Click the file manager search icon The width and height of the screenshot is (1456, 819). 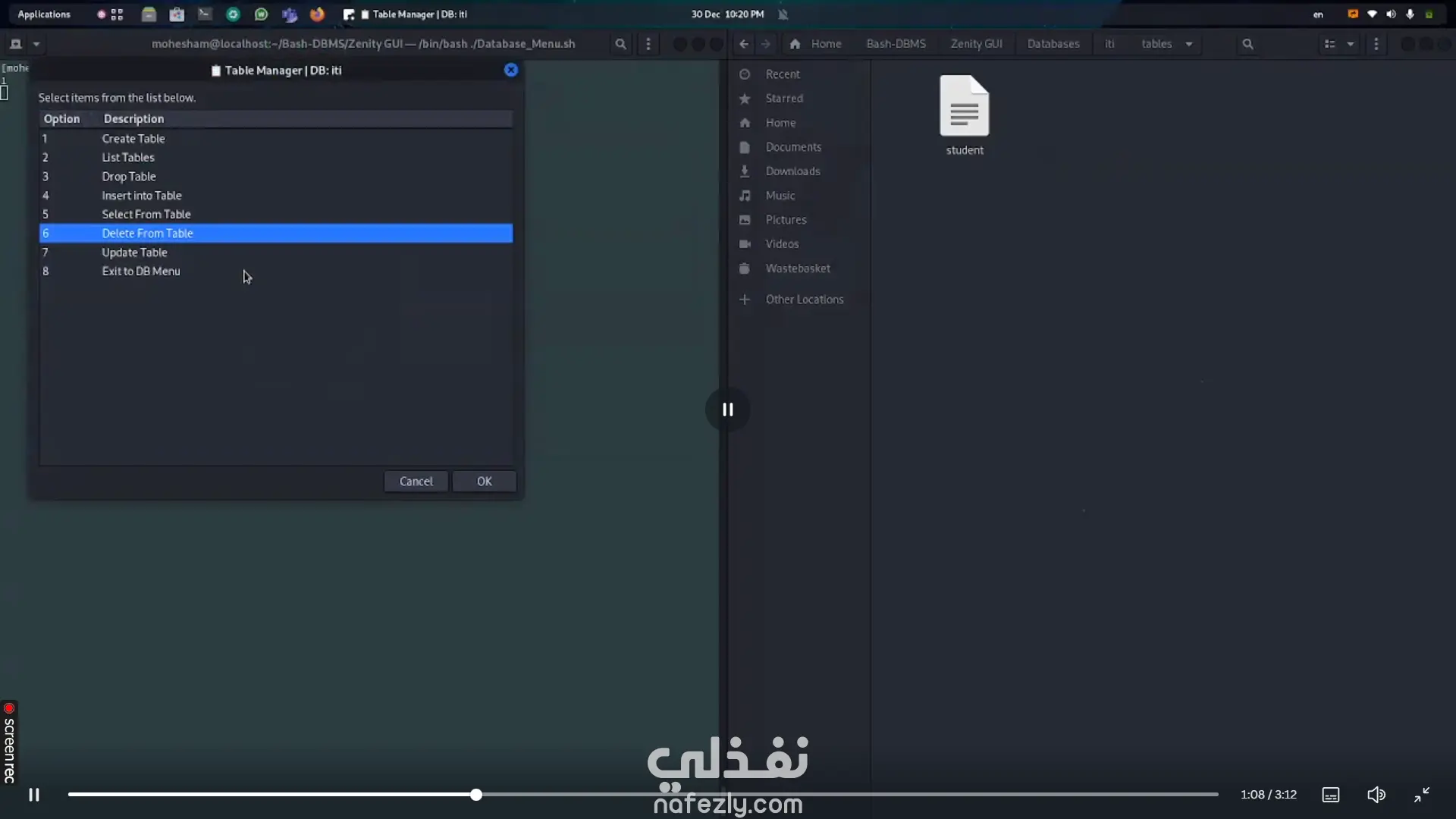pos(1247,44)
